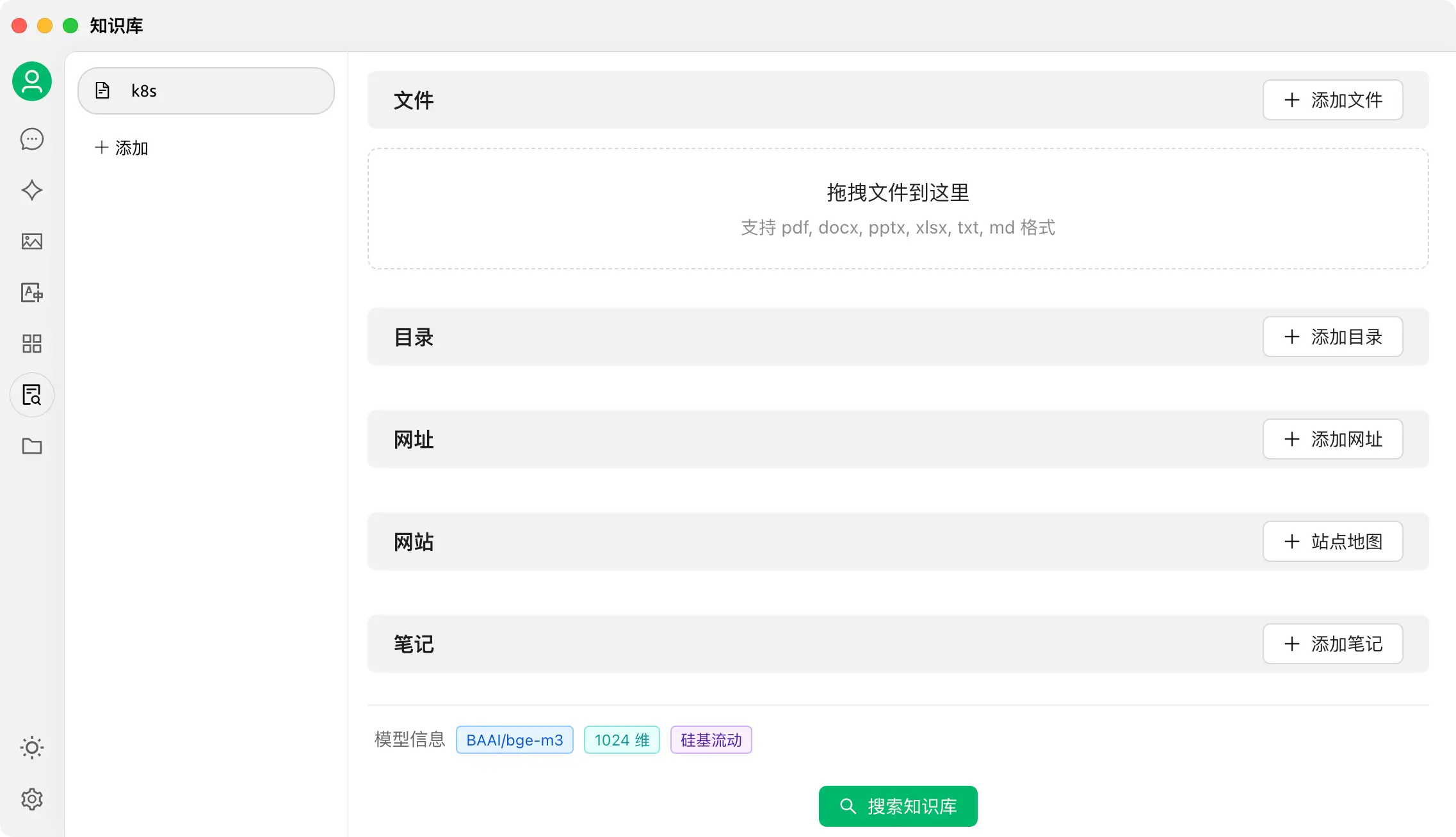Click the plus icon in 添加文件
Screen dimensions: 1456x837
pos(1292,100)
